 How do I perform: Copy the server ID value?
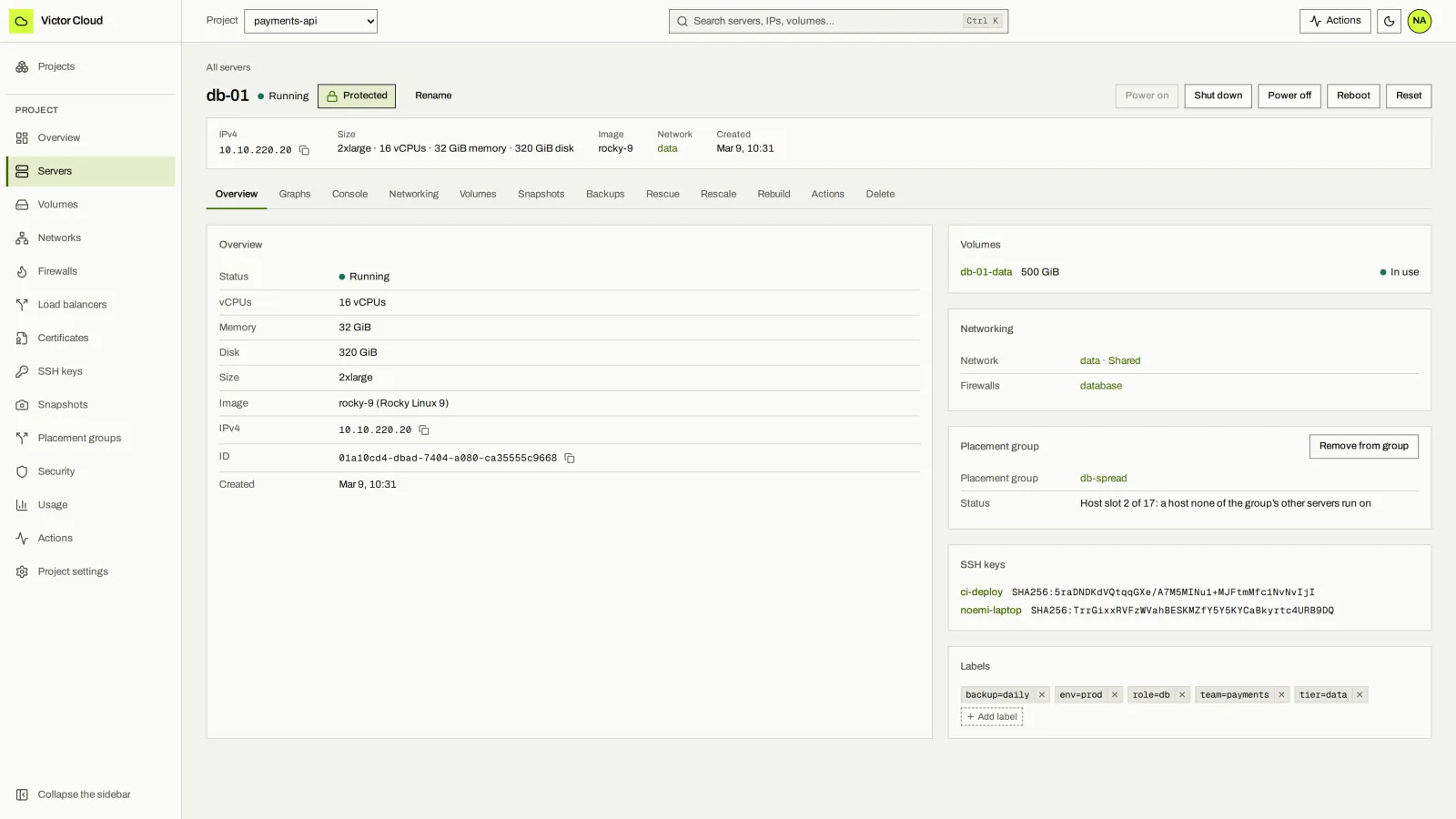[x=570, y=459]
